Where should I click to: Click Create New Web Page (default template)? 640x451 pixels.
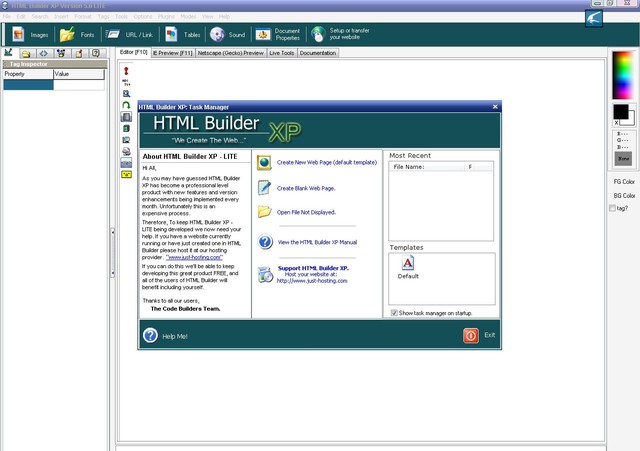[x=327, y=162]
